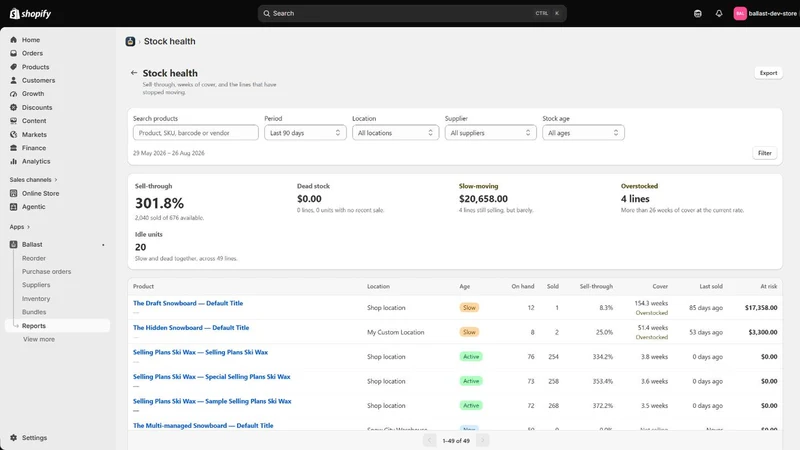Click the $20,658.00 slow-moving value
This screenshot has width=800, height=450.
[483, 199]
